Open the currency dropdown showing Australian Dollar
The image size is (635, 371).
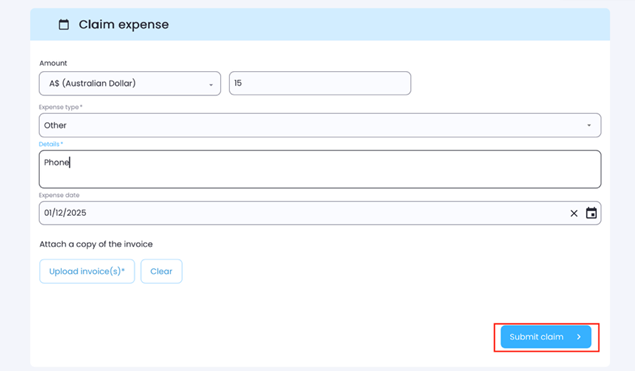[x=130, y=83]
